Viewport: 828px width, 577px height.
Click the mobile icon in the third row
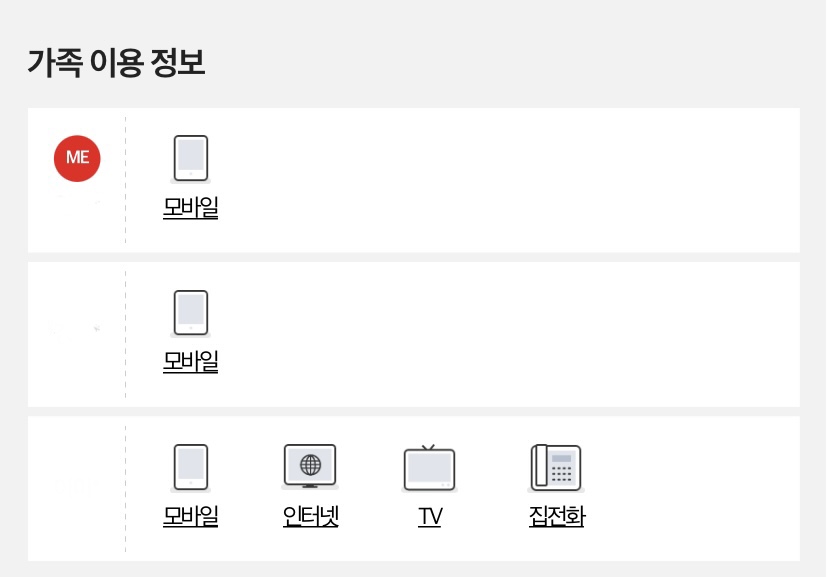click(191, 467)
